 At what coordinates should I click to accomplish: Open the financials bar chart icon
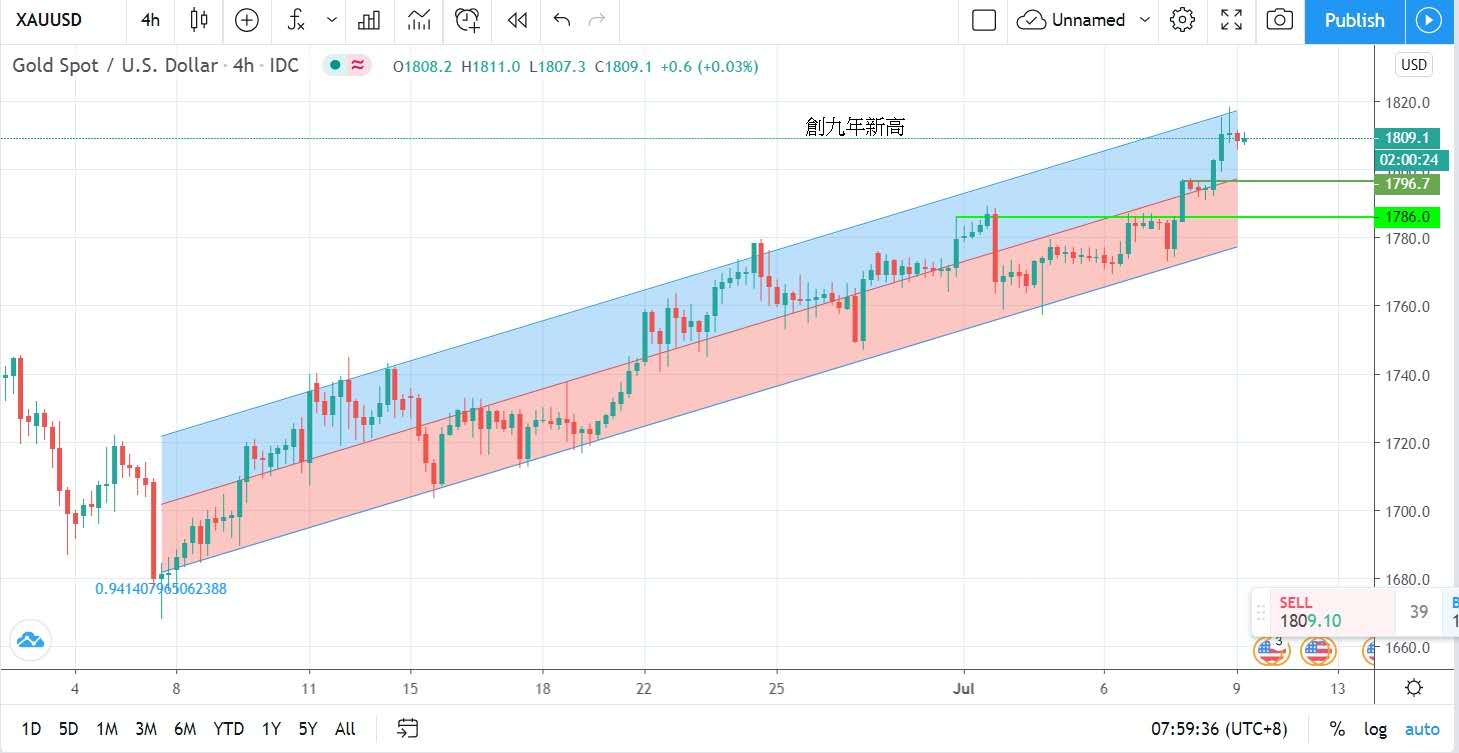[x=369, y=20]
